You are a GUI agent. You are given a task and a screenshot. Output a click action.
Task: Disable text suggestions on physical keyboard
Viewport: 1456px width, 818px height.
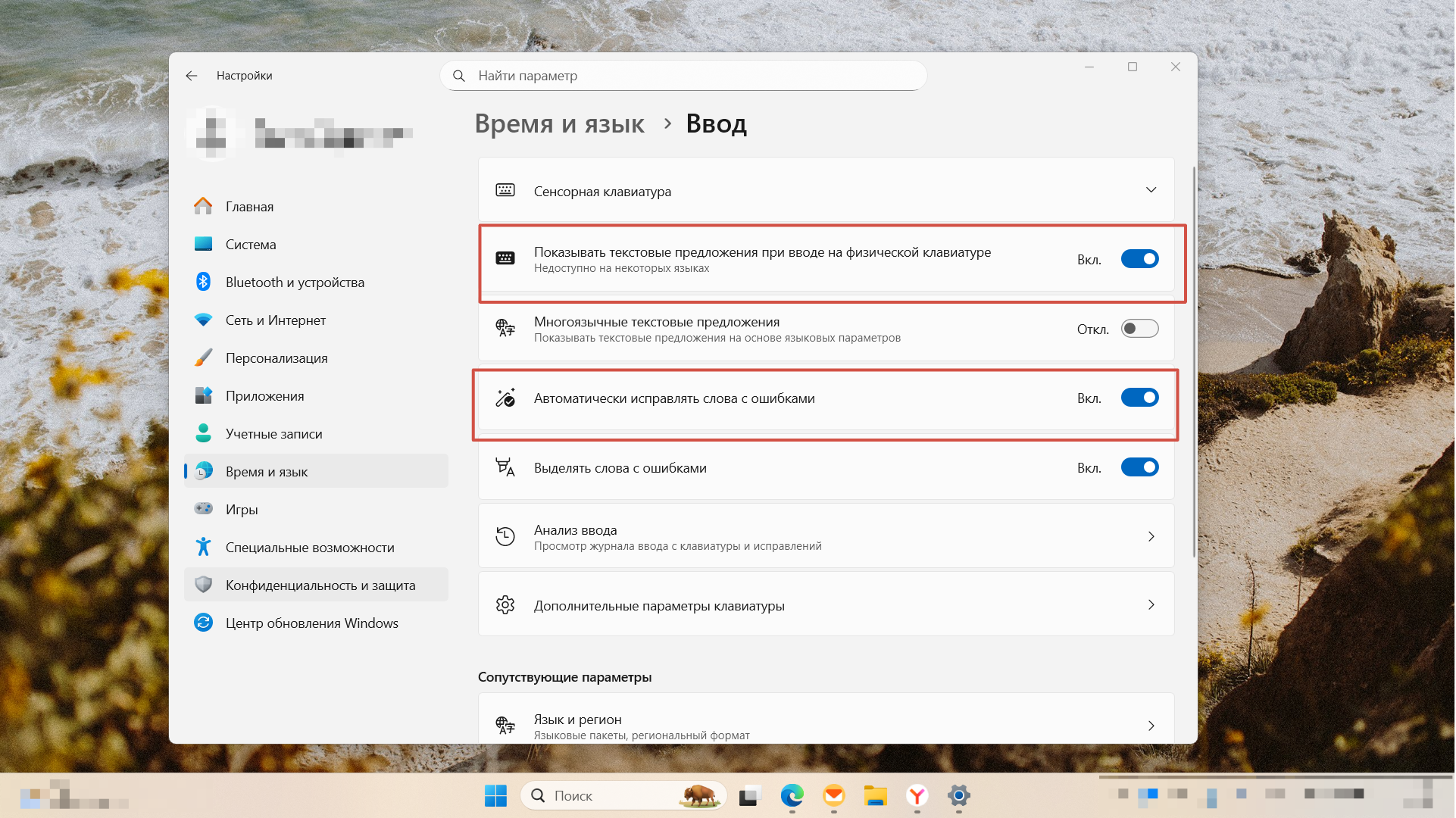click(x=1140, y=259)
